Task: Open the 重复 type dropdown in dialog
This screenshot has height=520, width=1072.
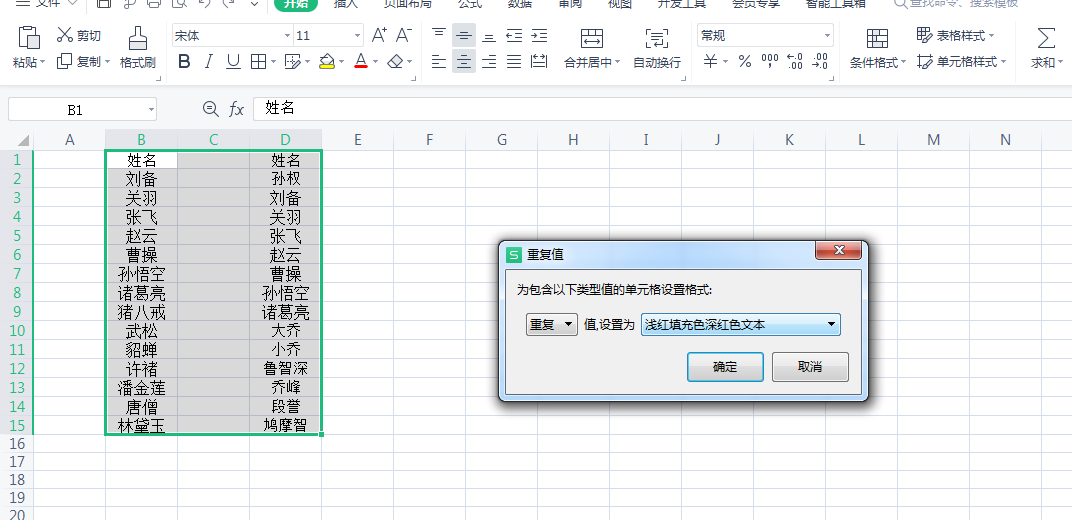Action: (x=552, y=325)
